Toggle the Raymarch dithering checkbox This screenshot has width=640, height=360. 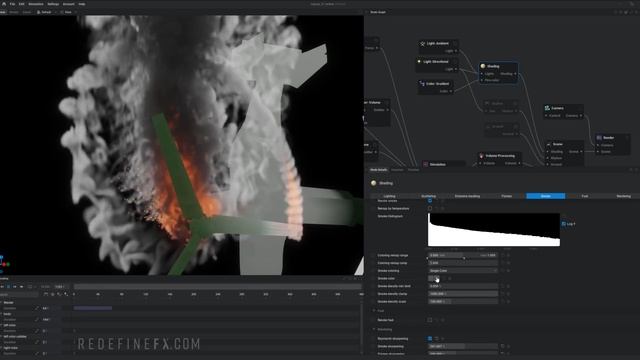[x=430, y=338]
